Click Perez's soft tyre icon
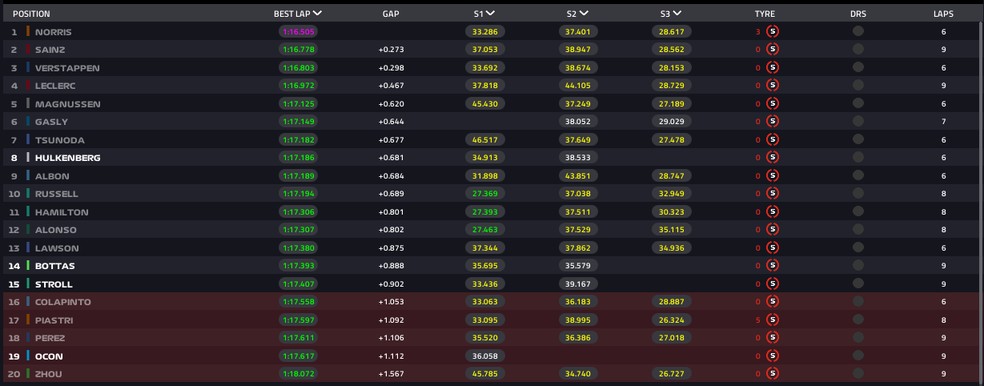984x386 pixels. point(773,338)
